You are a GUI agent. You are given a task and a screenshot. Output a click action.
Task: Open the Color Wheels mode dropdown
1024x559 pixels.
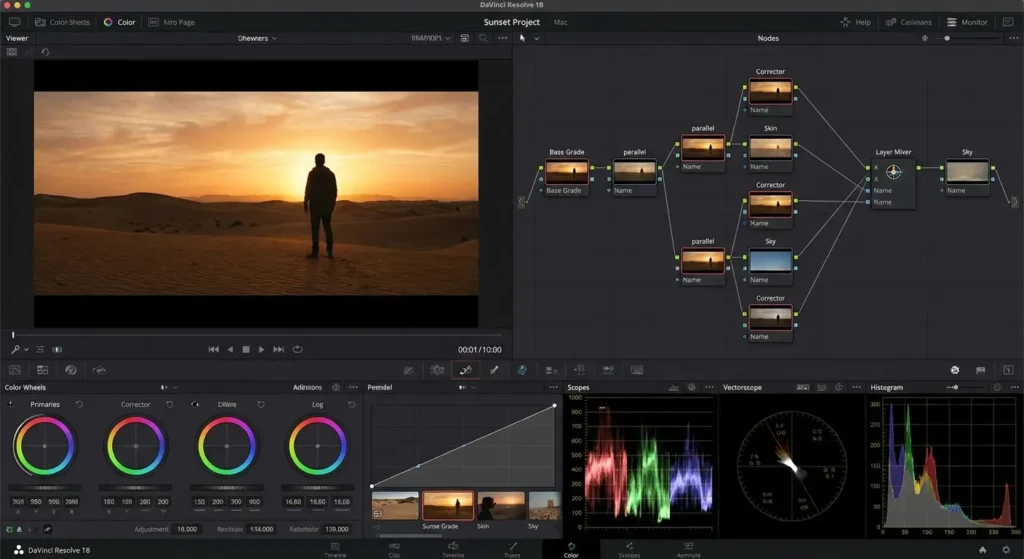click(169, 387)
